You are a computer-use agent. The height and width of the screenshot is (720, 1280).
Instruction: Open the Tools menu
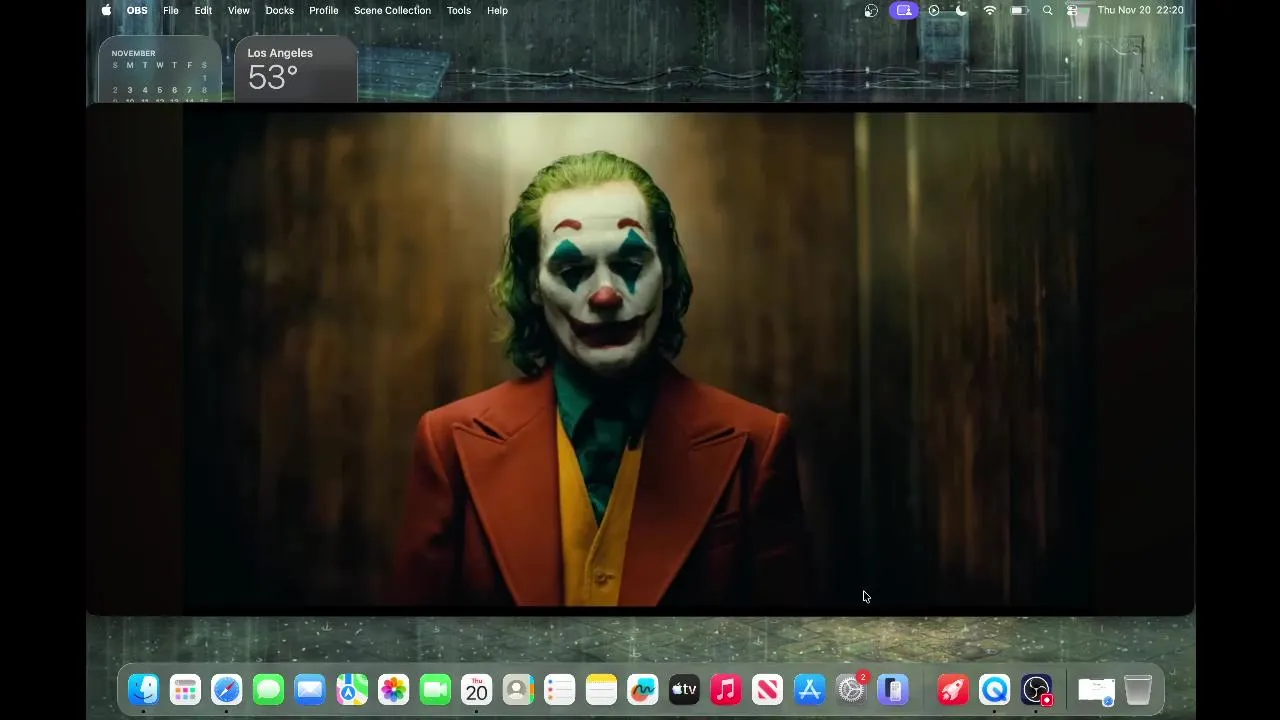(459, 10)
